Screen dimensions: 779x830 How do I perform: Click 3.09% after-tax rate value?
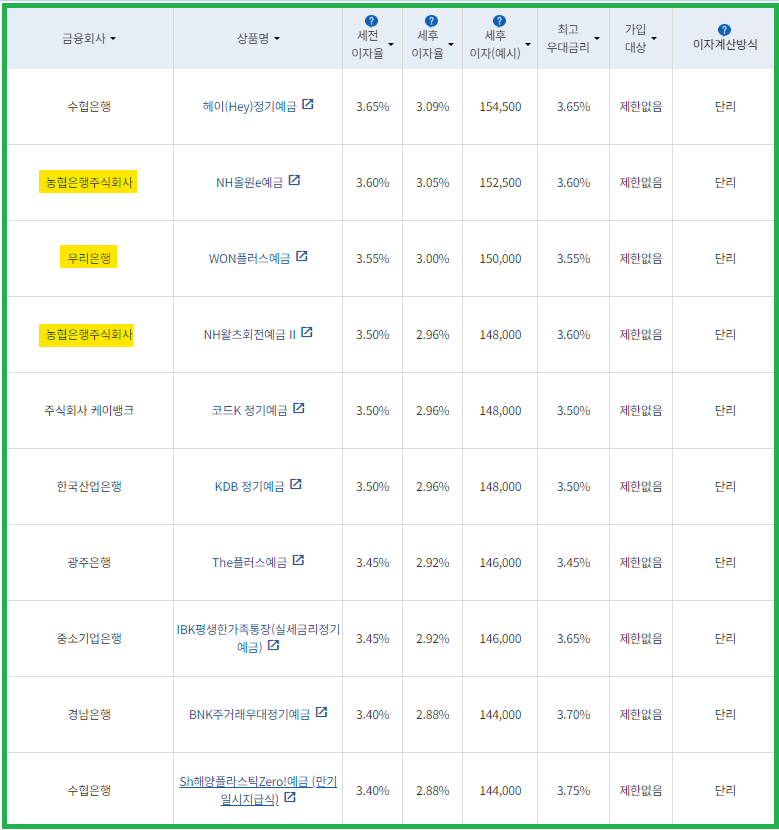pos(432,107)
